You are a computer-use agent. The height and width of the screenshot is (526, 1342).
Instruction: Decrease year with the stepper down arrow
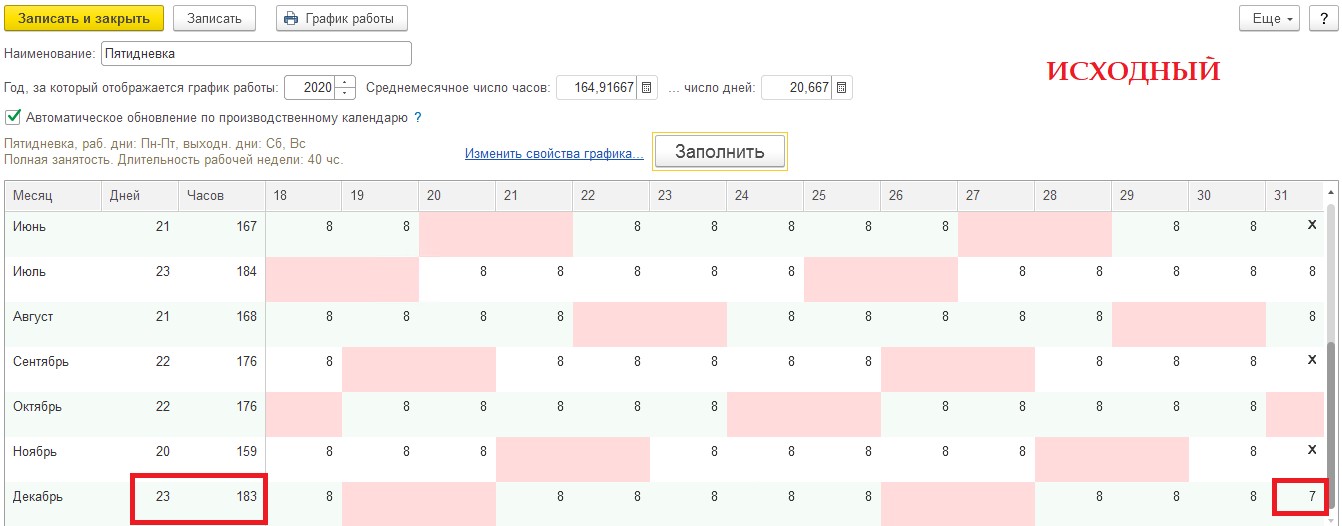(x=346, y=94)
